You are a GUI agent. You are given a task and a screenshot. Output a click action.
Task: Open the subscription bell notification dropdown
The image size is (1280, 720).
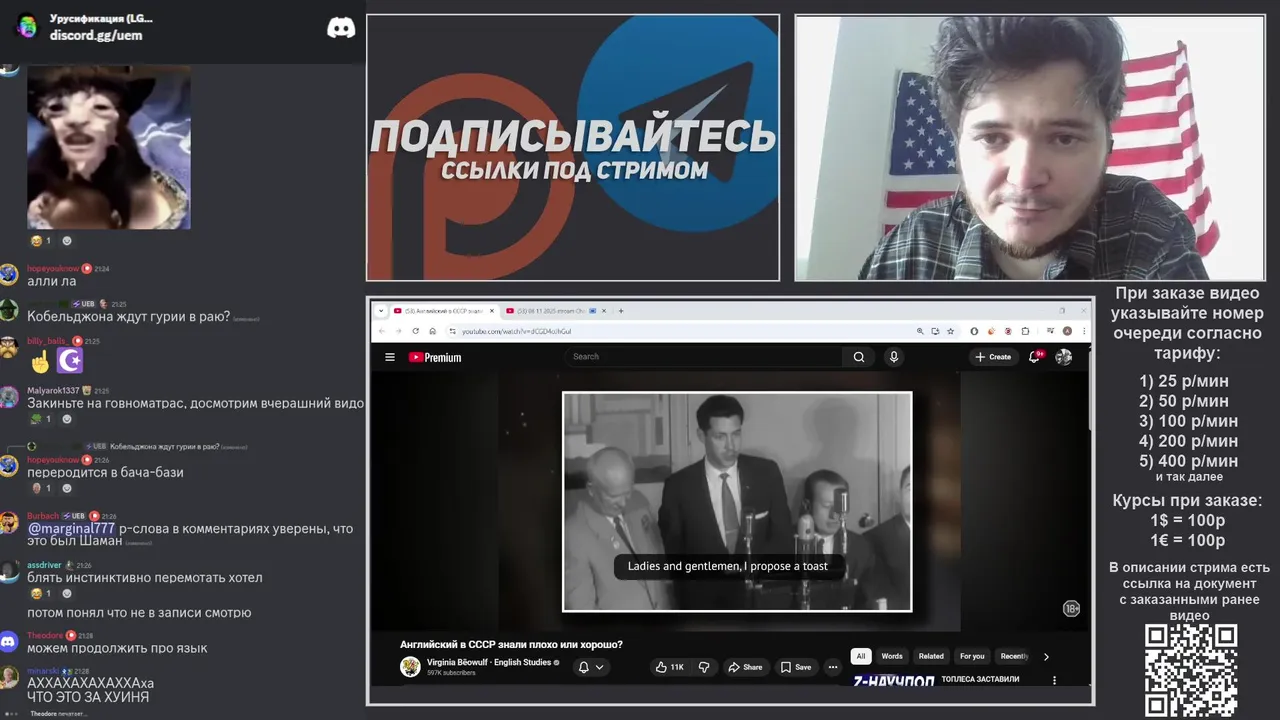591,667
